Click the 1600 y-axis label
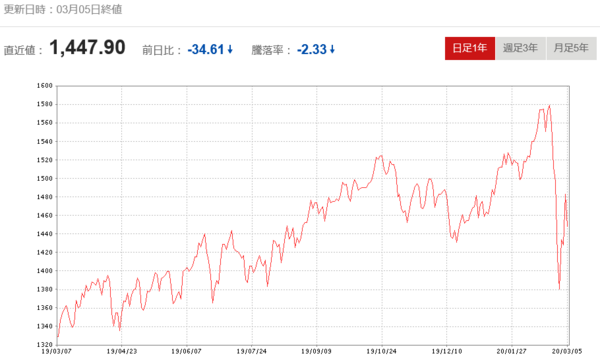 (x=45, y=86)
